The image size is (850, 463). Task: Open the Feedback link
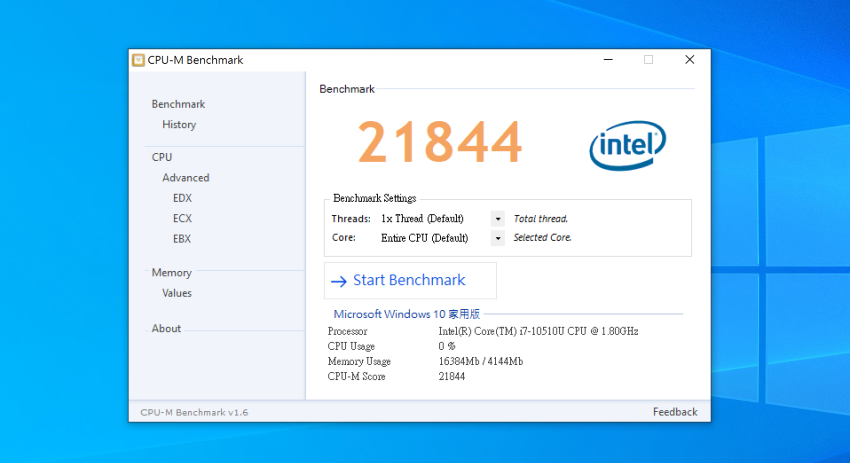click(675, 412)
